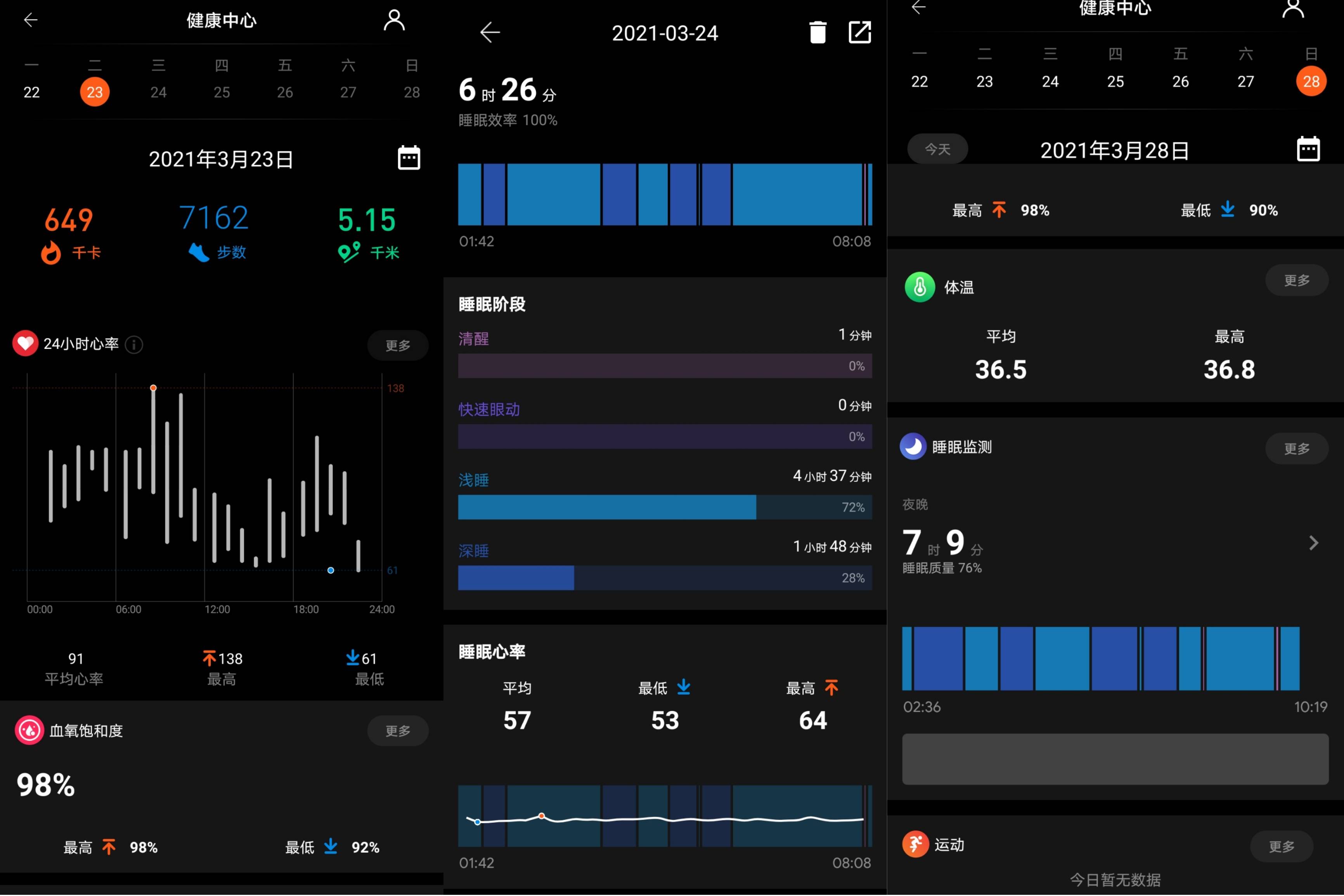The width and height of the screenshot is (1344, 896).
Task: Tap the 今天 button
Action: click(937, 149)
